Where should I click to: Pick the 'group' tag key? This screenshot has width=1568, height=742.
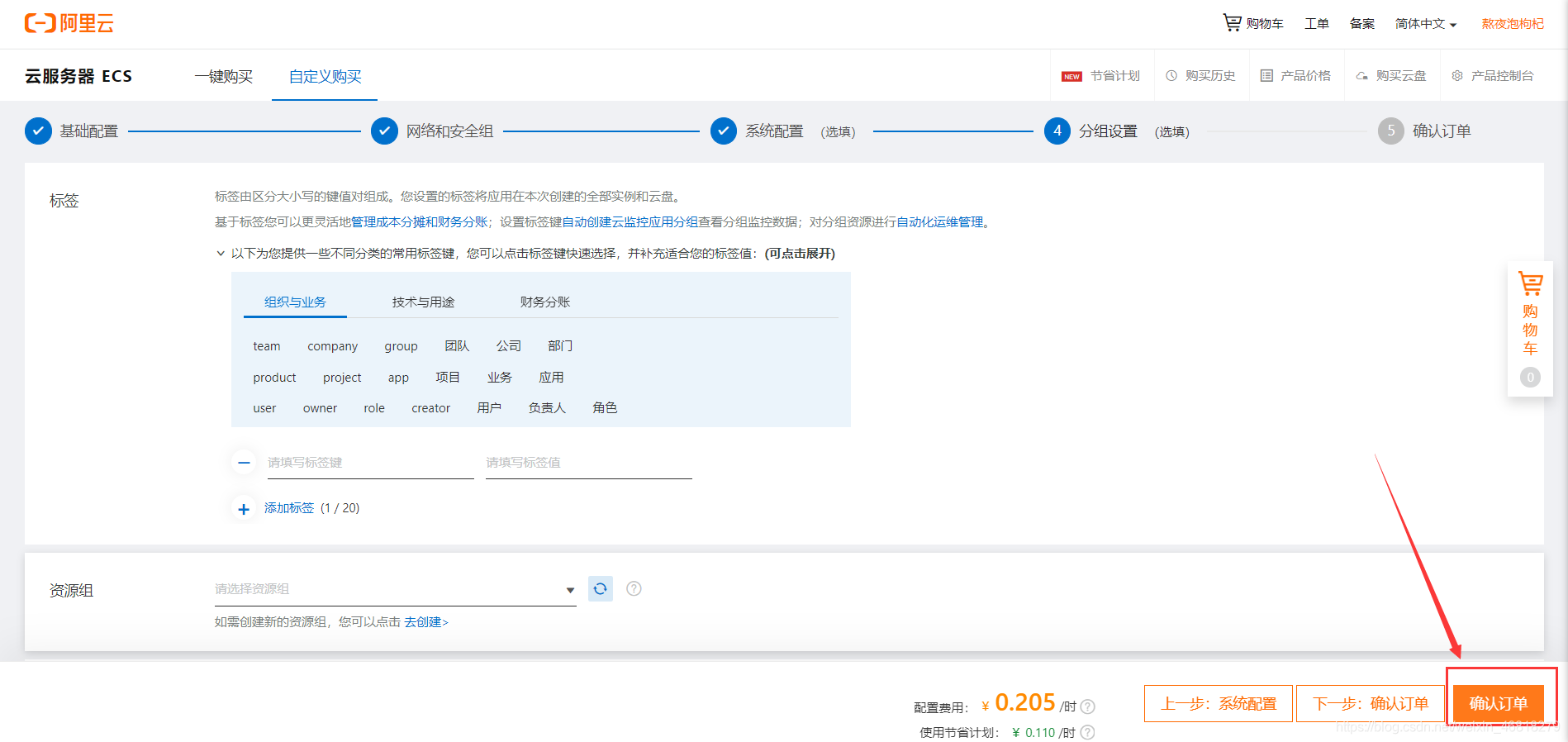(401, 346)
